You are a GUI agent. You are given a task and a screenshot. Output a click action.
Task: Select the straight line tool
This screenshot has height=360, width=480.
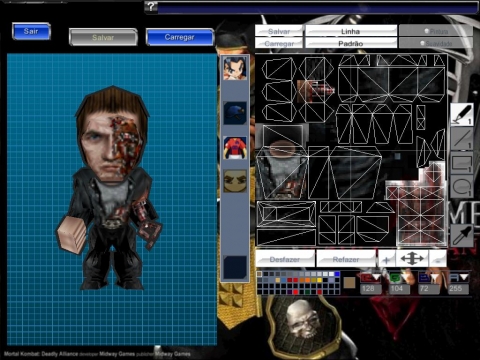click(462, 138)
